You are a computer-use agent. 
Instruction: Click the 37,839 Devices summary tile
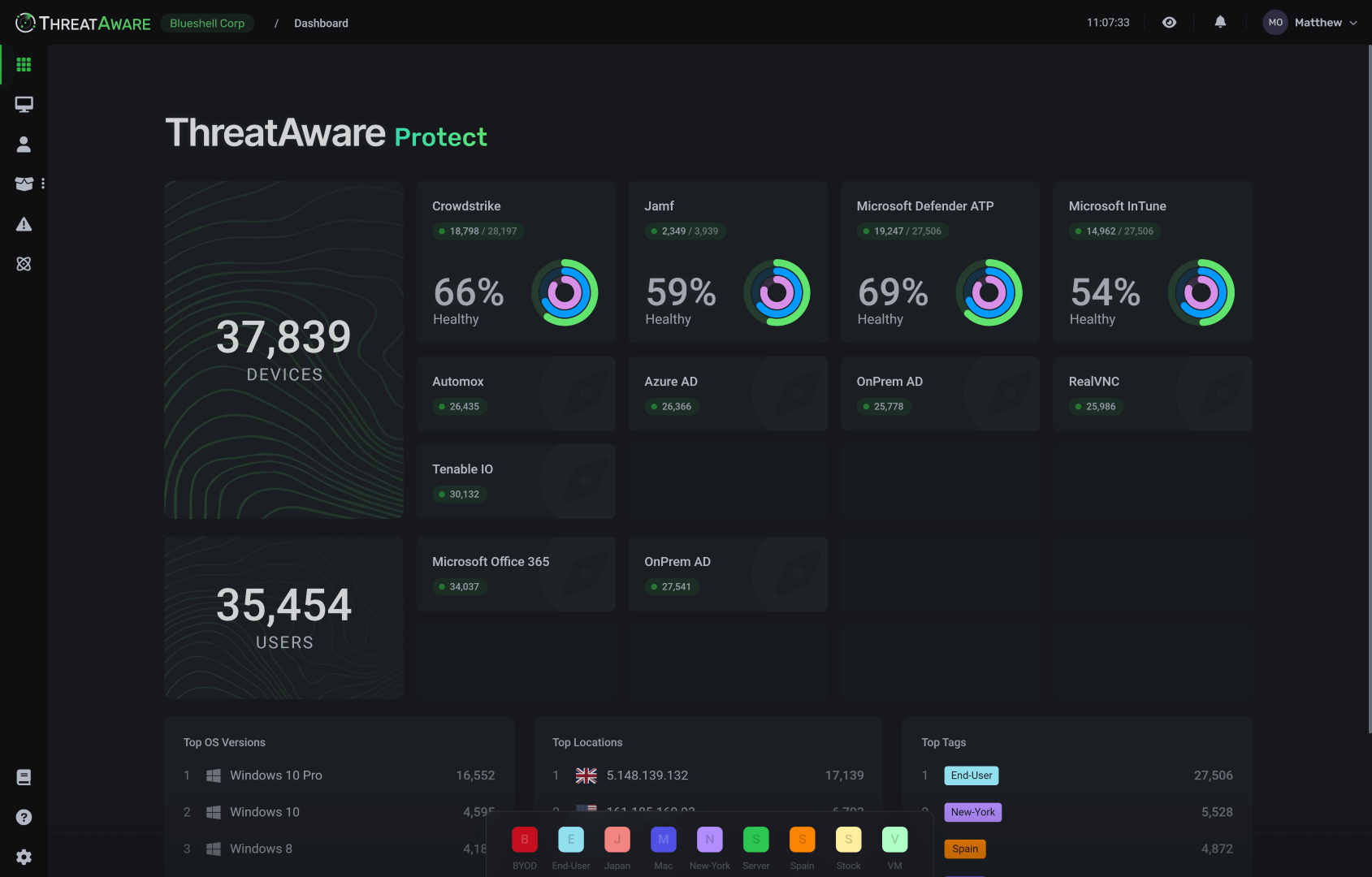click(284, 350)
